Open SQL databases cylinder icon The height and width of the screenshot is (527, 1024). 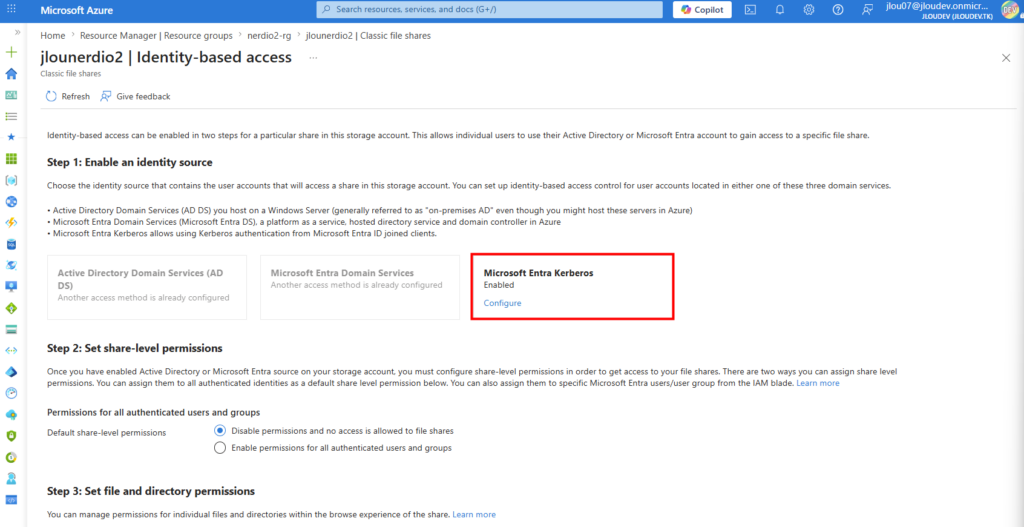[x=11, y=244]
